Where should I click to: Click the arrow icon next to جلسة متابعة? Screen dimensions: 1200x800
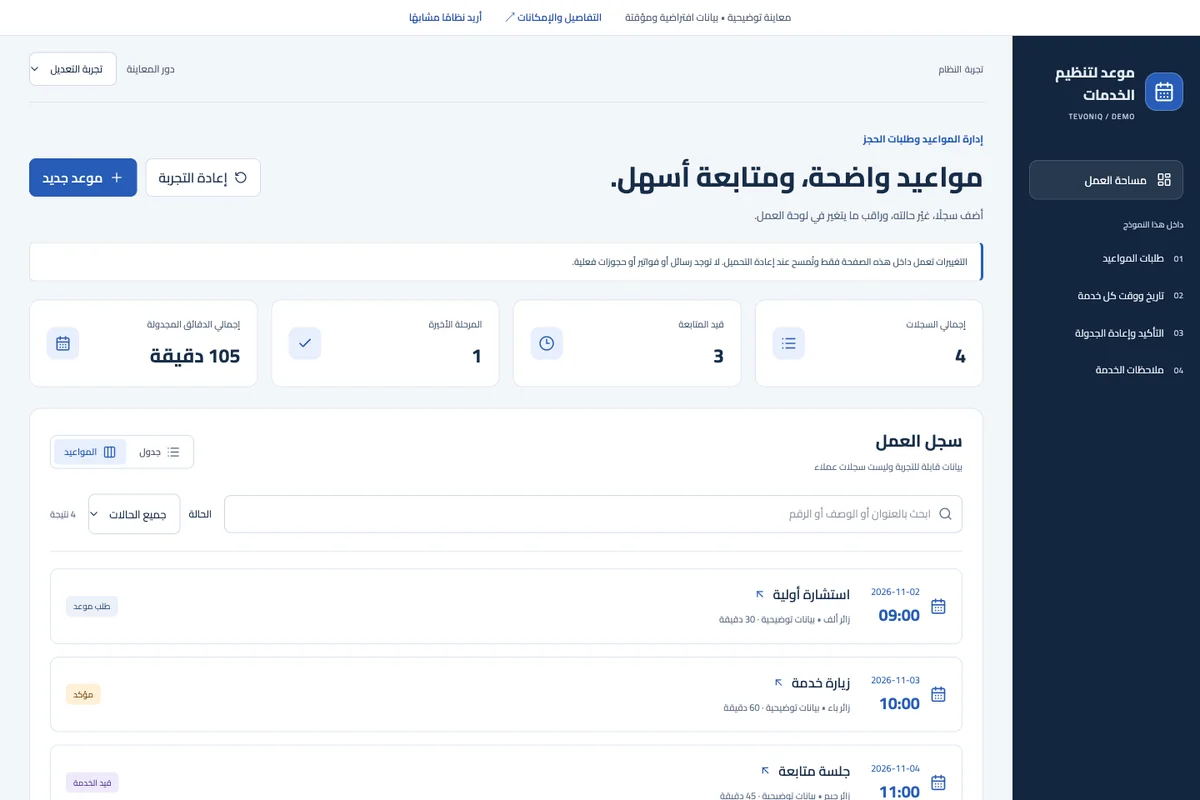tap(766, 770)
